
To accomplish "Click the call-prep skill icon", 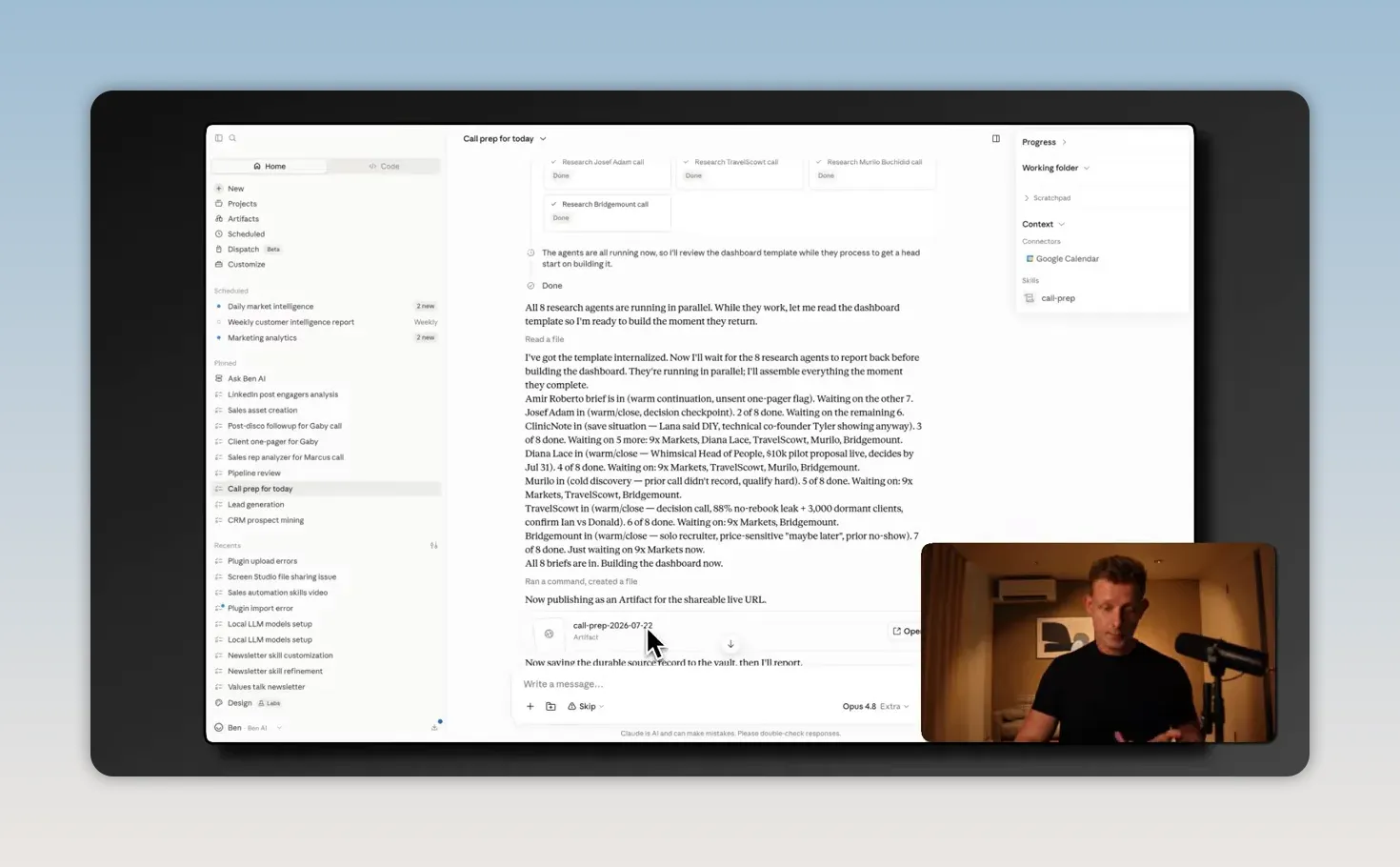I will click(1029, 298).
